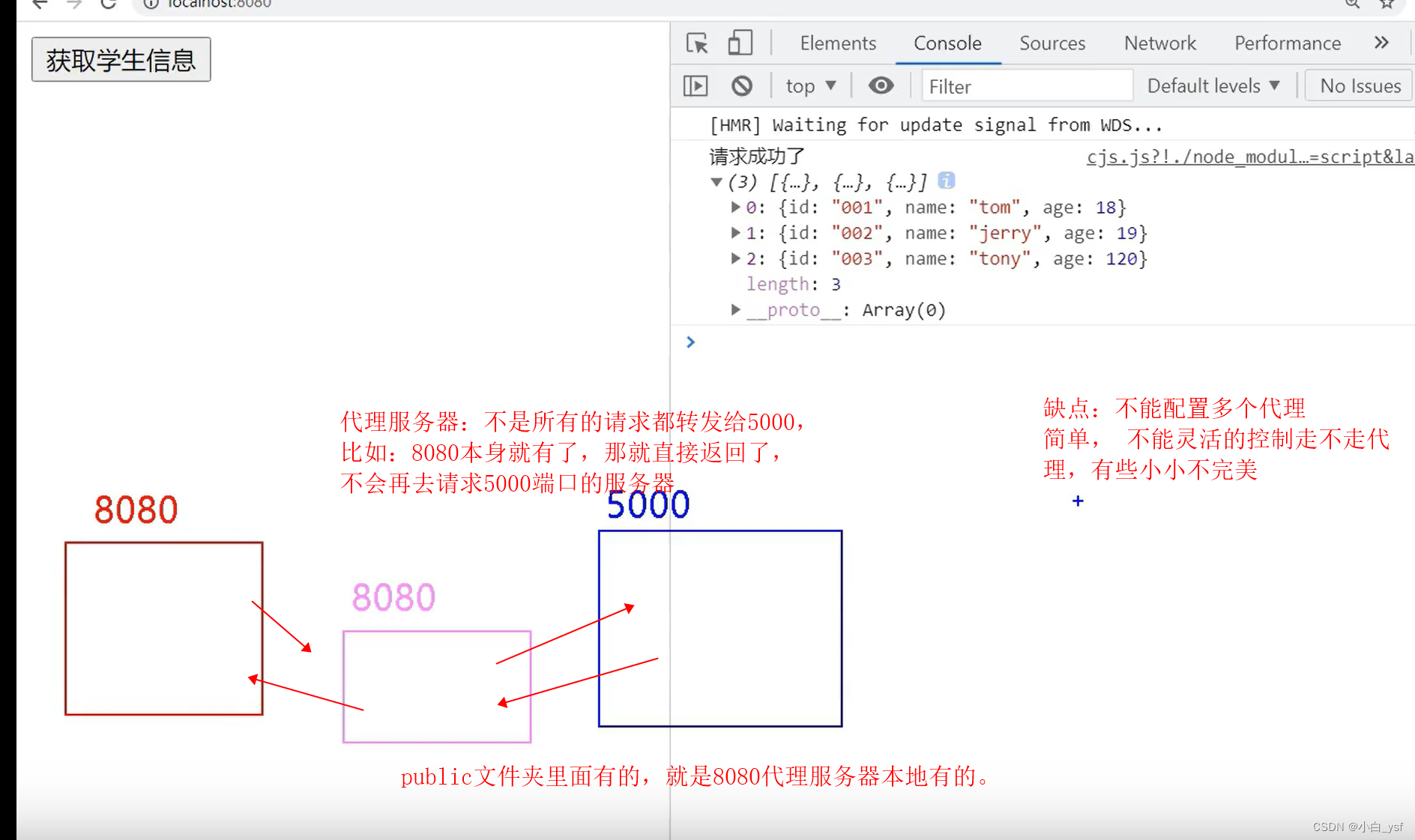Image resolution: width=1415 pixels, height=840 pixels.
Task: Open the Network tab
Action: pyautogui.click(x=1160, y=43)
